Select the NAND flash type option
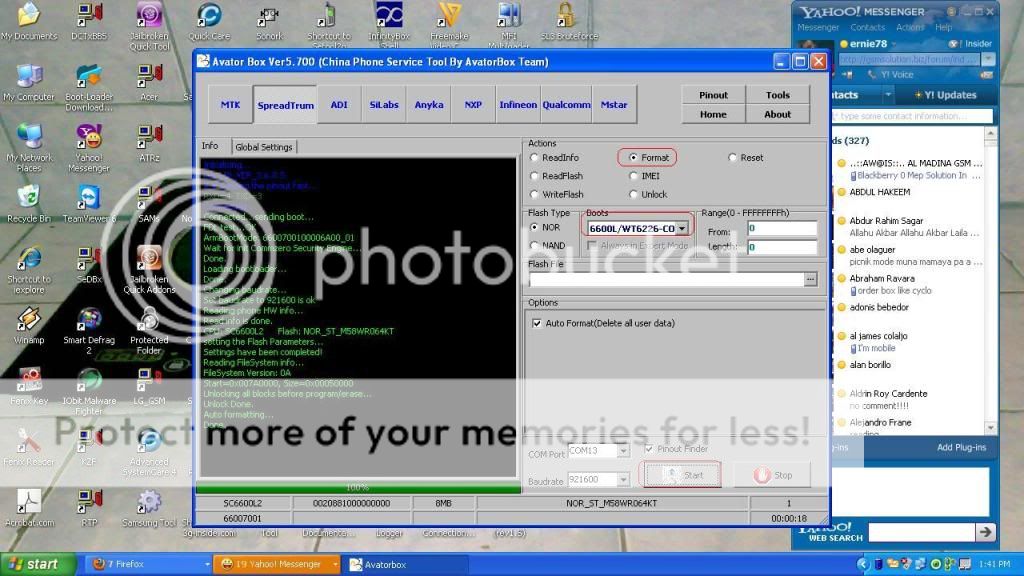The height and width of the screenshot is (576, 1024). tap(536, 246)
